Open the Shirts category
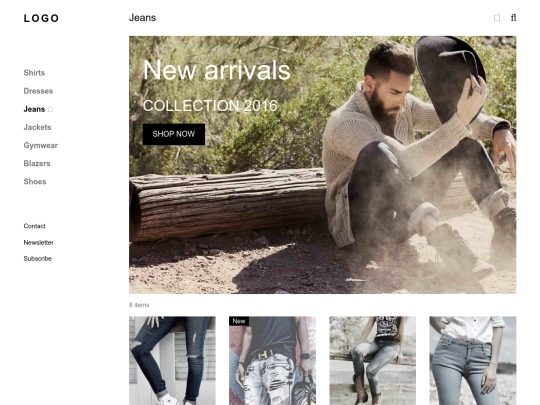The height and width of the screenshot is (405, 540). 34,73
